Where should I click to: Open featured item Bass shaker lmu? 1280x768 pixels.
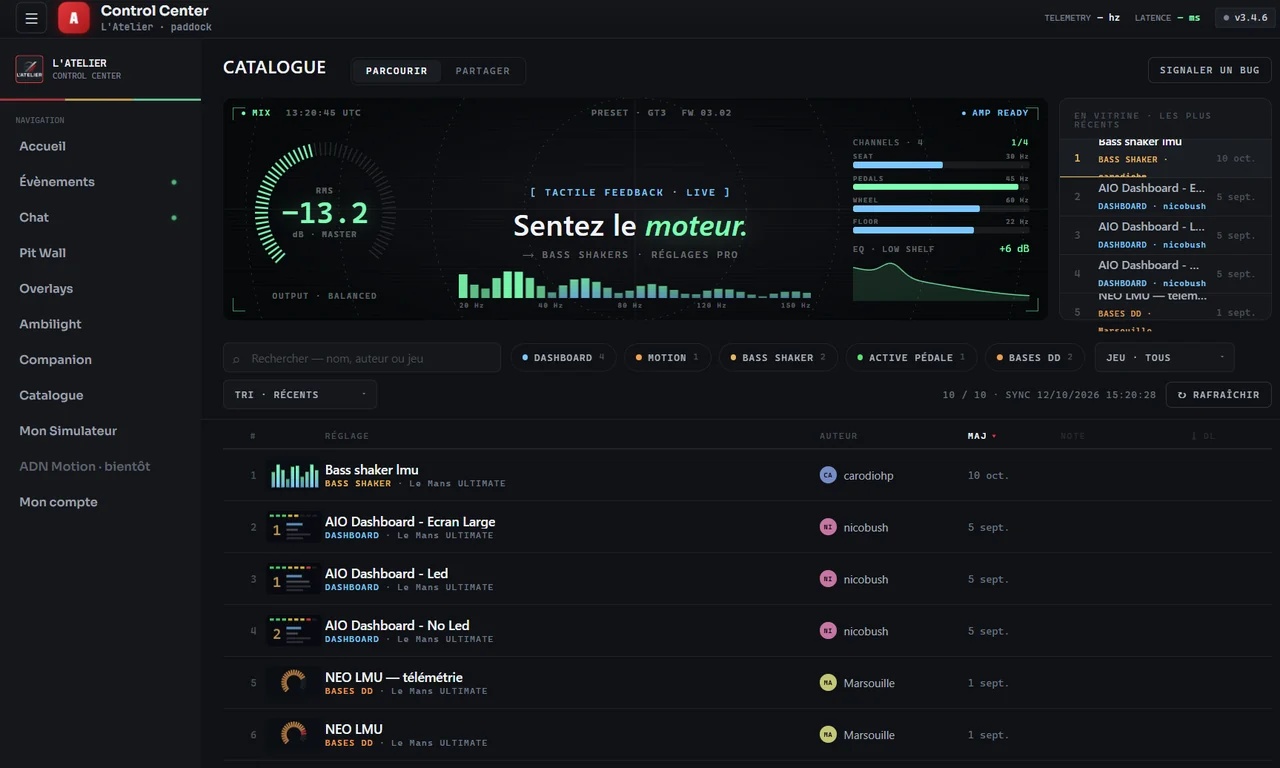click(x=1165, y=158)
